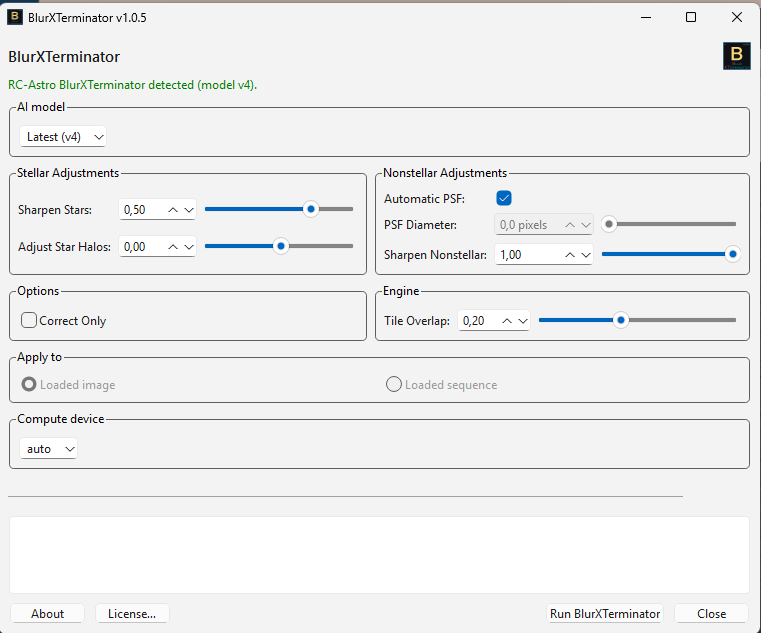761x633 pixels.
Task: Click the title bar app icon
Action: point(15,17)
